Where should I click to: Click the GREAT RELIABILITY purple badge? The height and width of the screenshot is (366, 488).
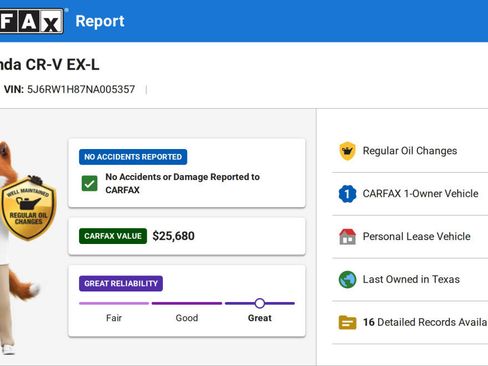point(121,283)
